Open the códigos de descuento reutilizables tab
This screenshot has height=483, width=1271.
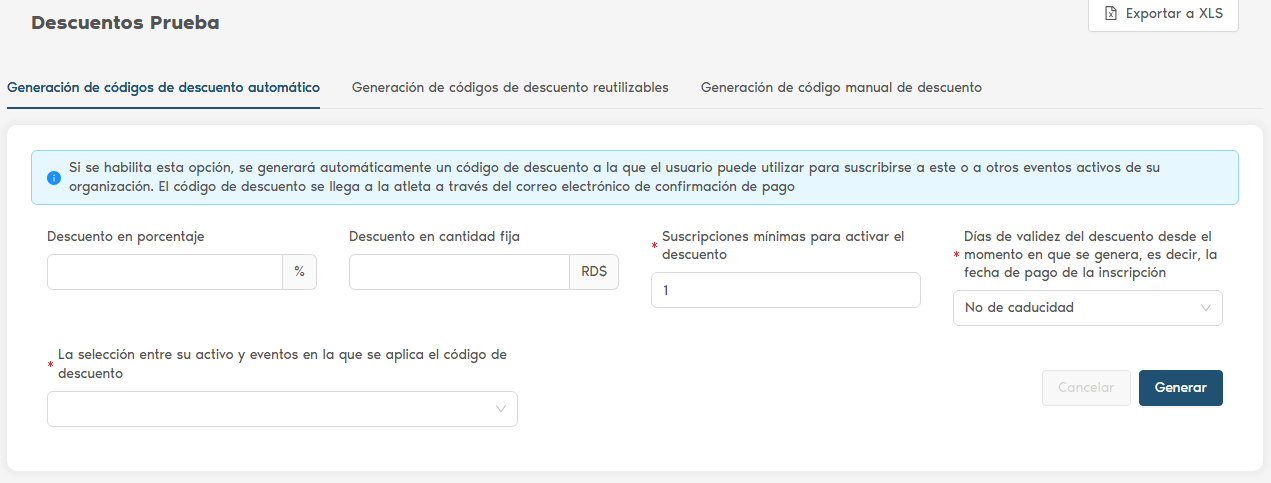pos(510,87)
